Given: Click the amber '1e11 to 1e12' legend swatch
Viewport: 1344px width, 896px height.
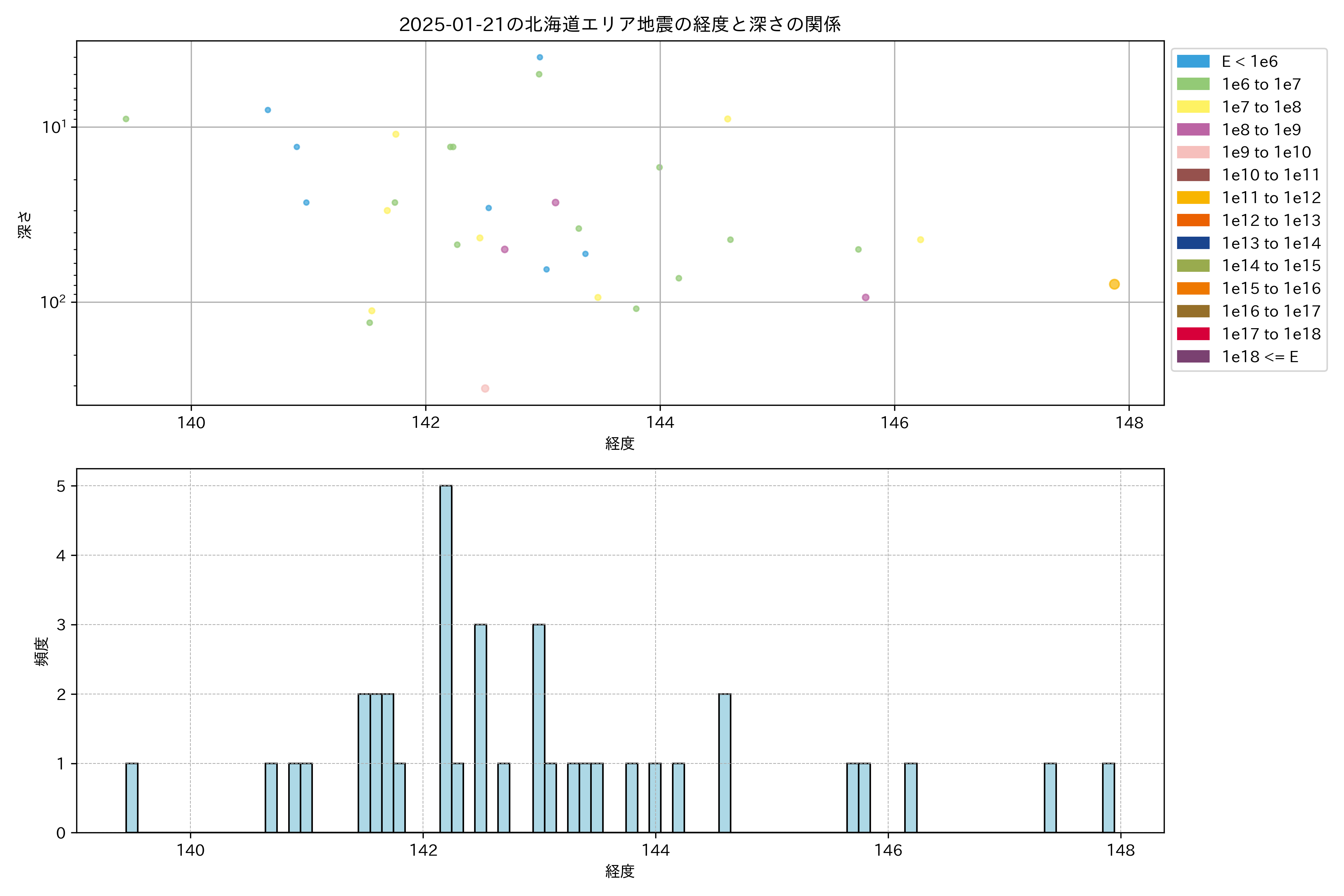Looking at the screenshot, I should (1193, 198).
